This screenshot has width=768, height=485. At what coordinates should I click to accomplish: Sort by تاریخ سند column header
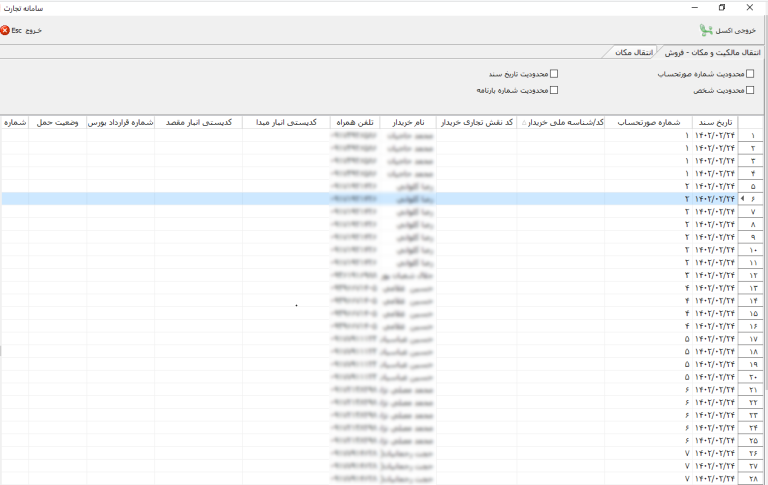pos(715,122)
